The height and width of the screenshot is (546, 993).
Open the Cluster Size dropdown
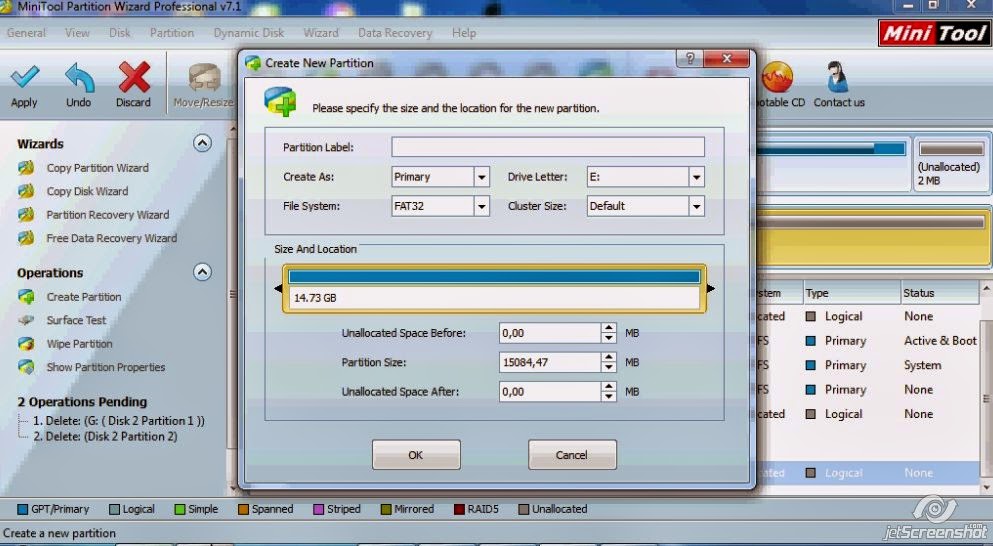click(x=697, y=206)
